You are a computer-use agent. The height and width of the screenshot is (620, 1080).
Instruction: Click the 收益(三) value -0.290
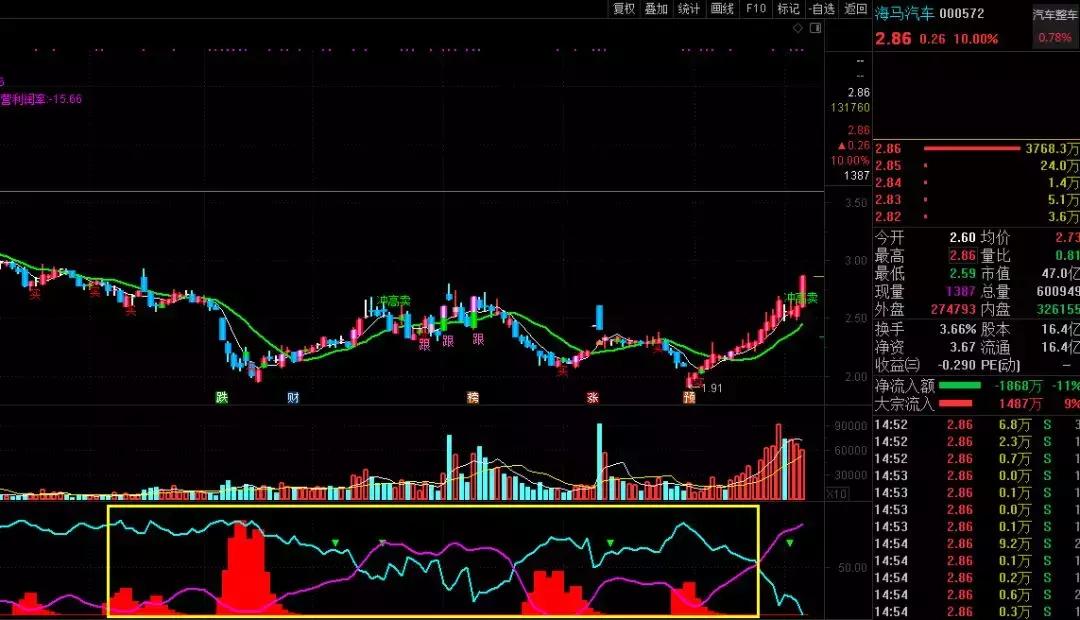pyautogui.click(x=956, y=365)
